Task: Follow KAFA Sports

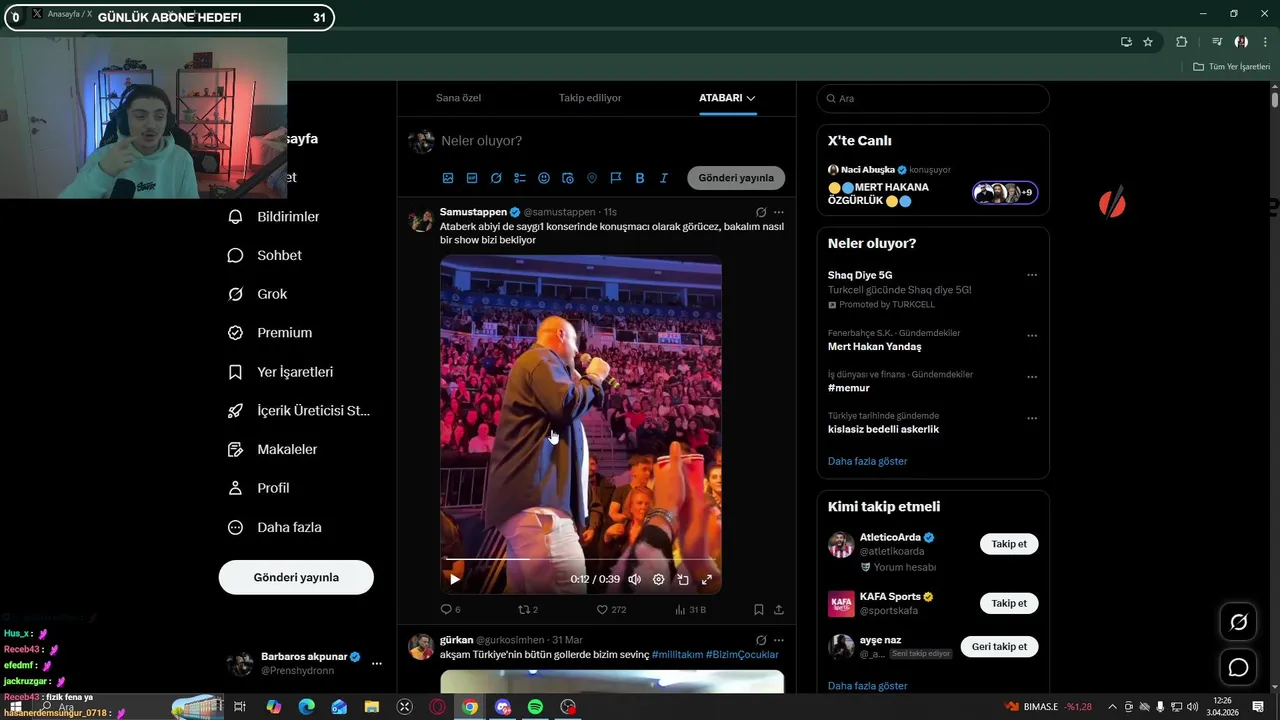Action: 1009,603
